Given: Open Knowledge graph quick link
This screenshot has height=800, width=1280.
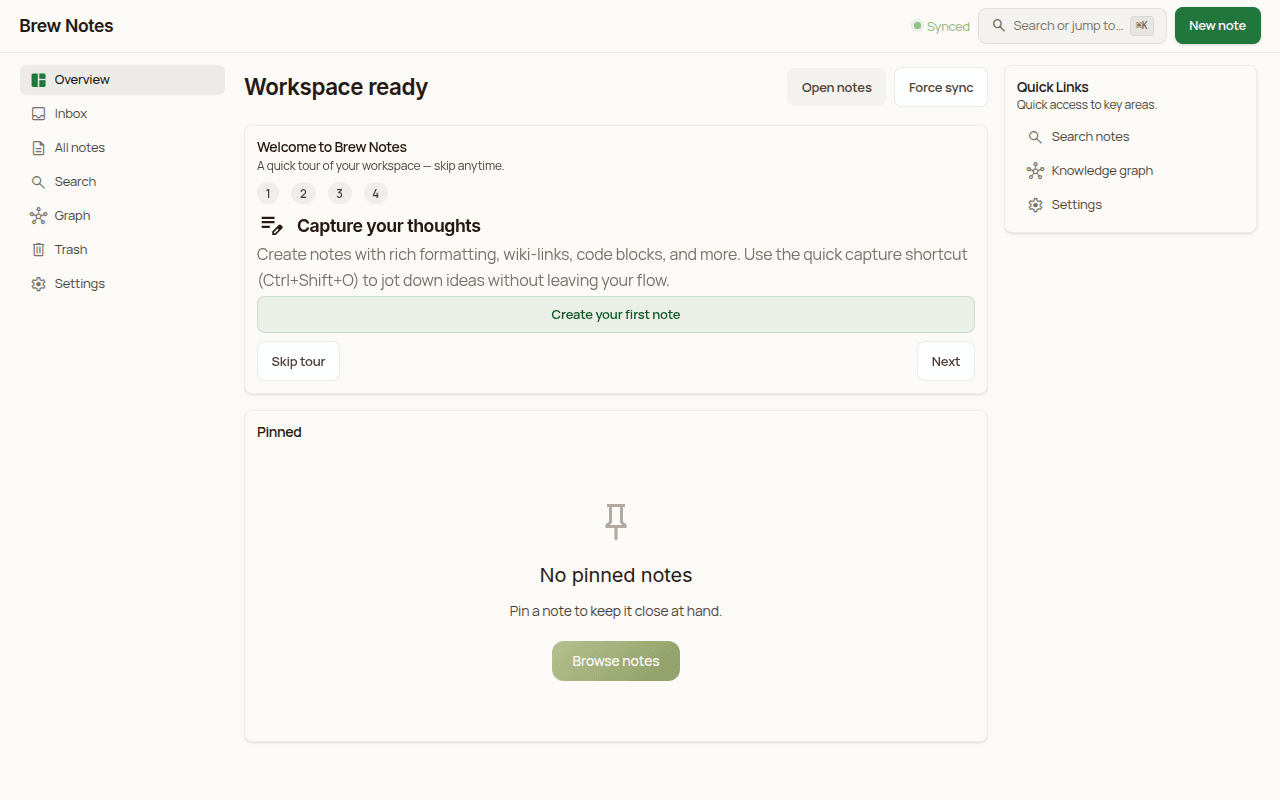Looking at the screenshot, I should 1130,171.
